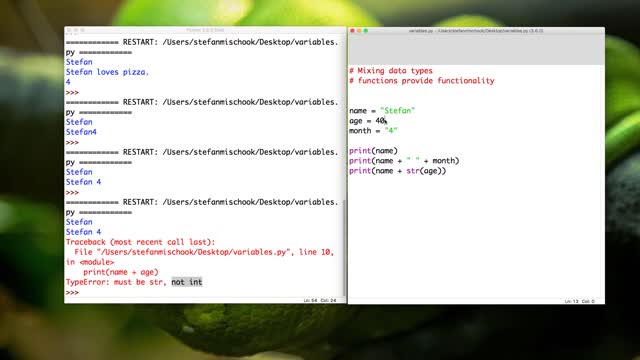The width and height of the screenshot is (640, 360).
Task: Click the "# Mixing data types" comment
Action: tap(391, 71)
